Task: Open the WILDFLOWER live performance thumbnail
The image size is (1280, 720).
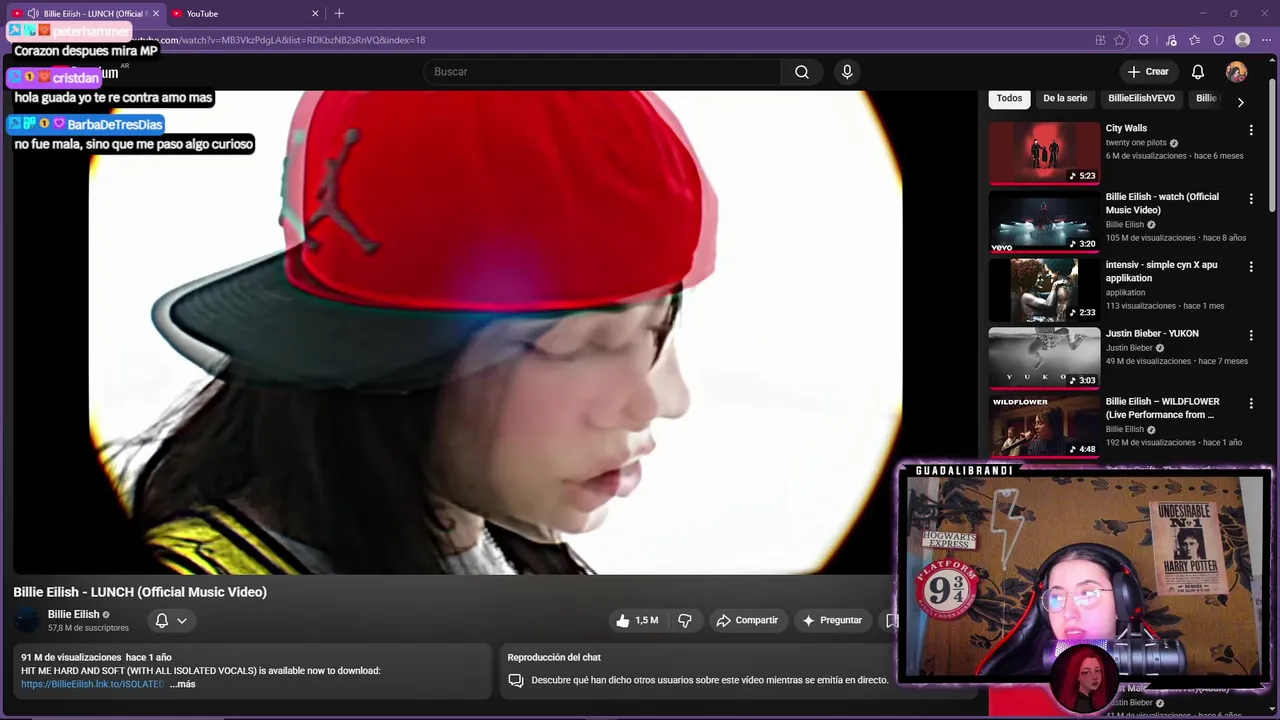Action: [1044, 425]
